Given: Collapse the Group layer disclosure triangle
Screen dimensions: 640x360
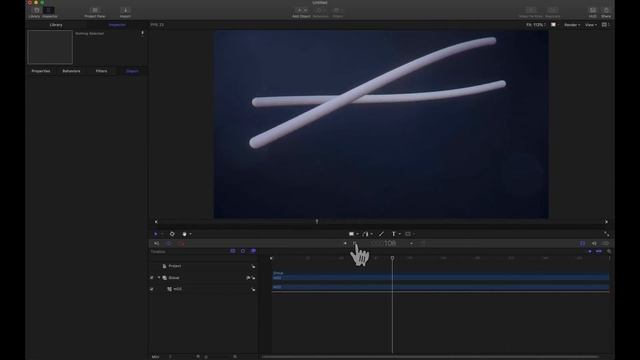Looking at the screenshot, I should coord(159,278).
